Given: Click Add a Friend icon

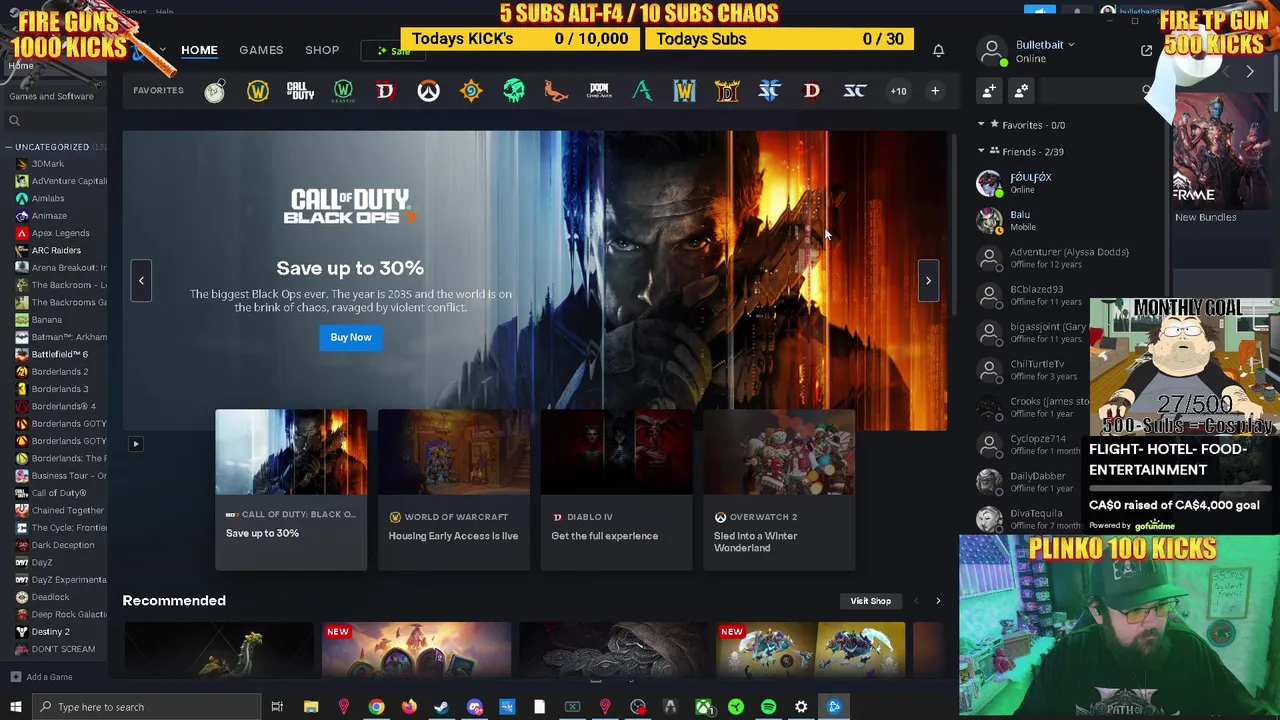Looking at the screenshot, I should (x=989, y=91).
